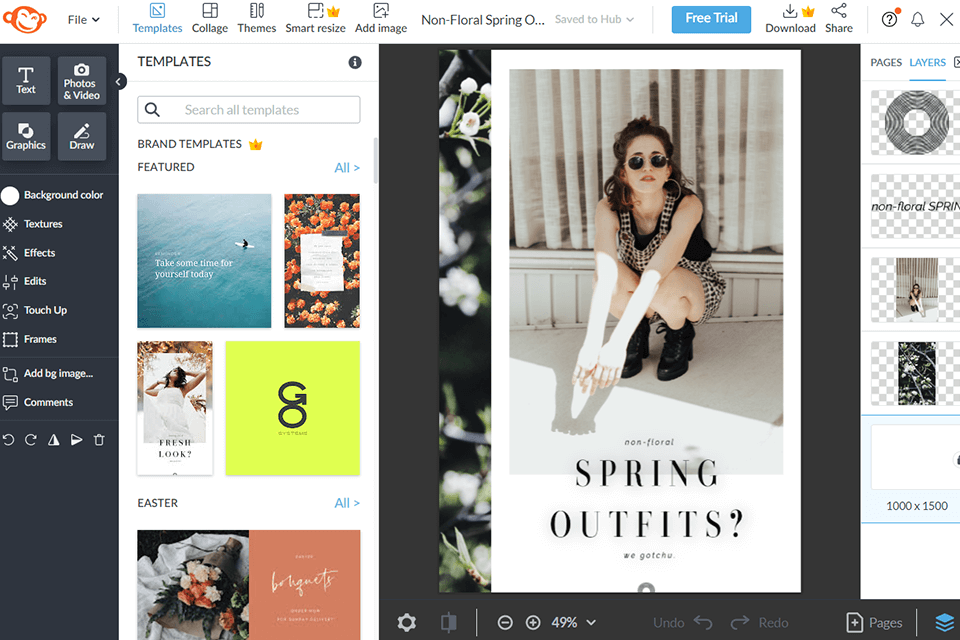Choose the Easter bouquets template
The width and height of the screenshot is (960, 640).
(249, 585)
